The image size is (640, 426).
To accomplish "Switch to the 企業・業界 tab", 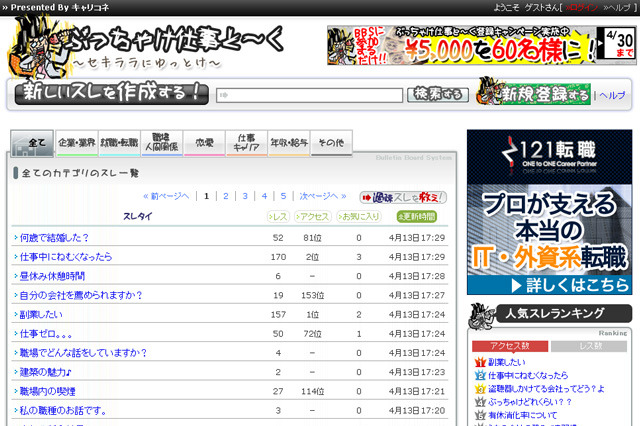I will click(x=77, y=143).
